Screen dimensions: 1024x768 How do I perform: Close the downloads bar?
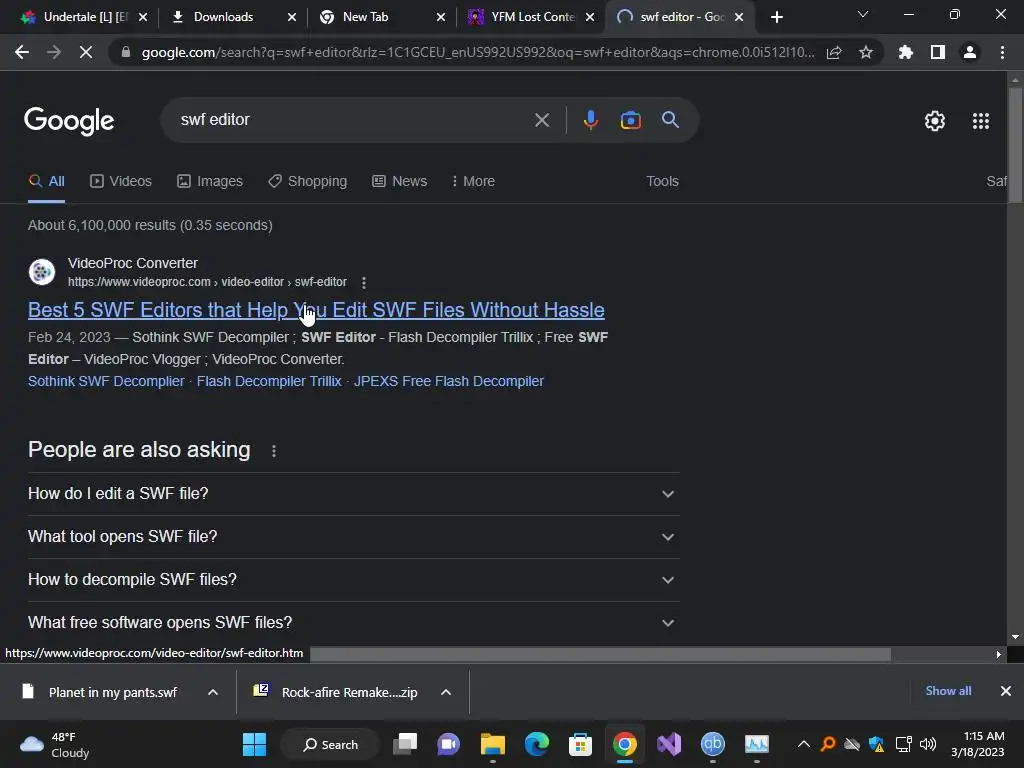(1006, 691)
